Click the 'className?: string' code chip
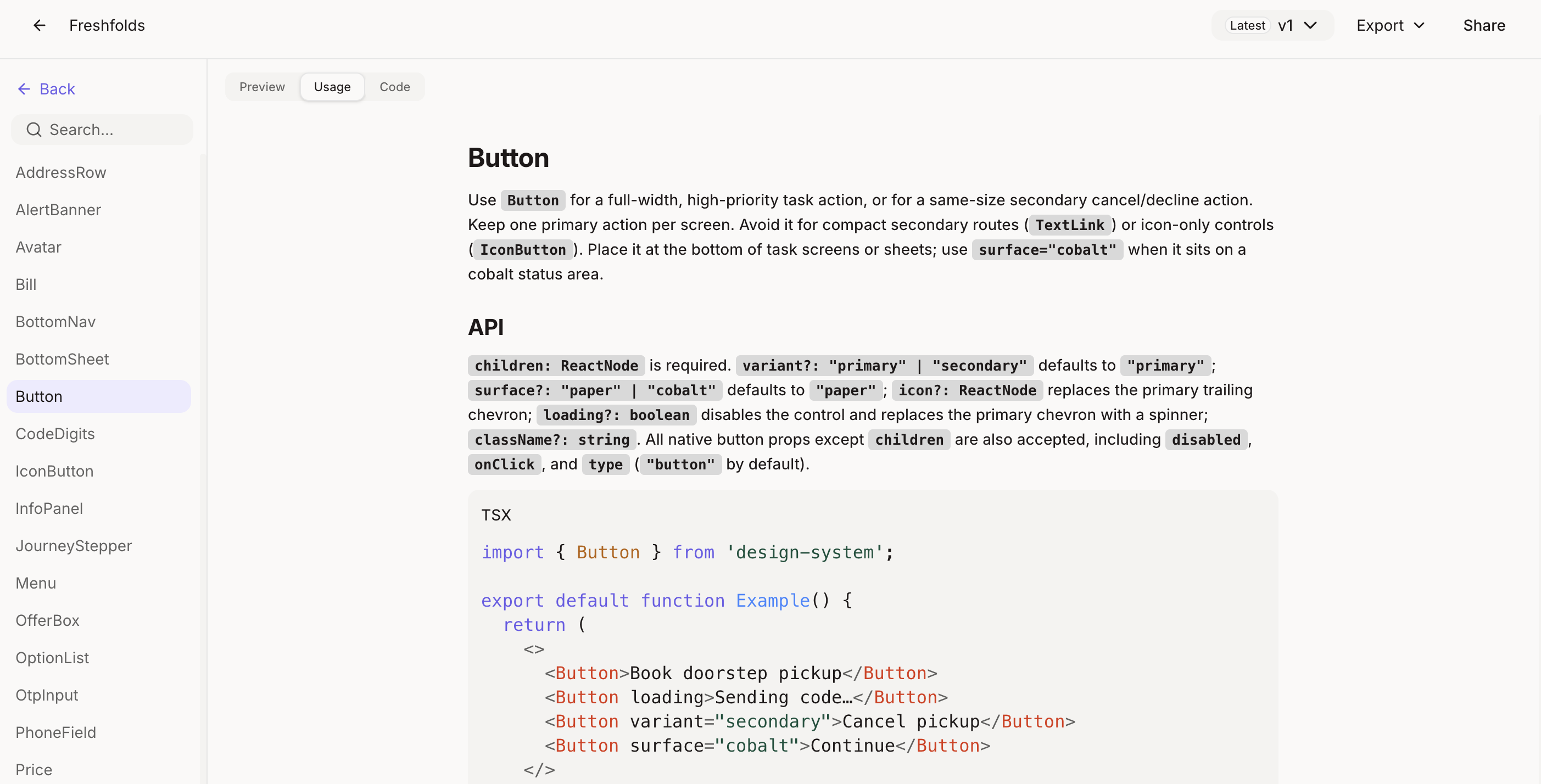The width and height of the screenshot is (1541, 784). pyautogui.click(x=552, y=440)
